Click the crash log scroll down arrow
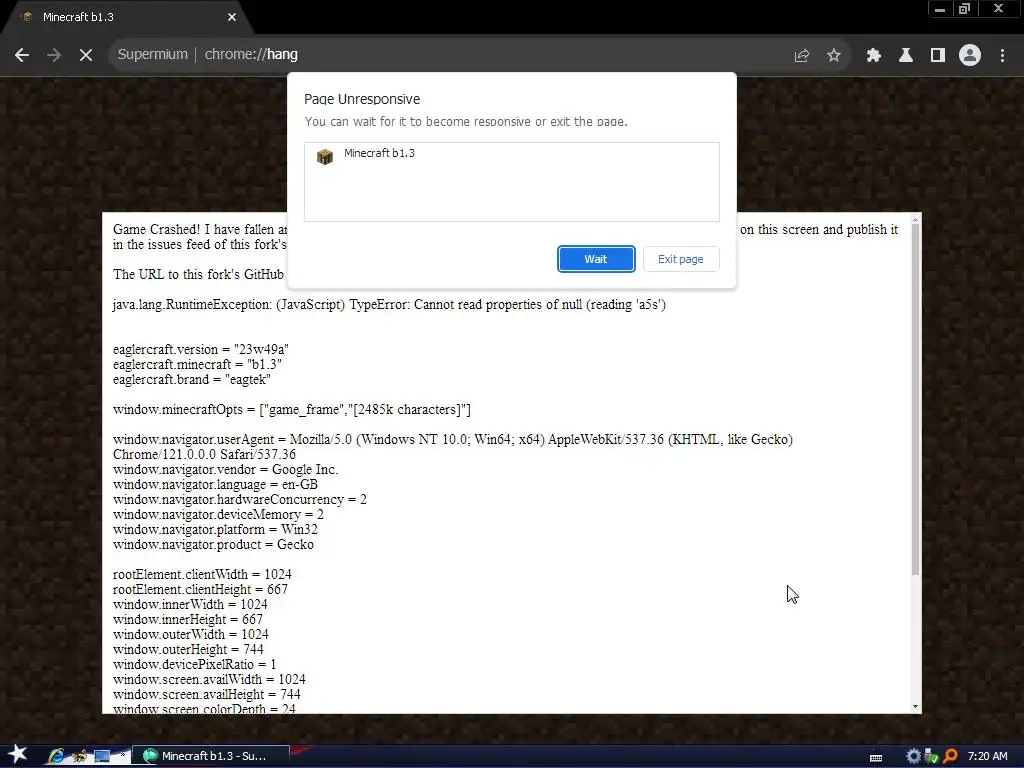This screenshot has height=768, width=1024. click(x=915, y=707)
